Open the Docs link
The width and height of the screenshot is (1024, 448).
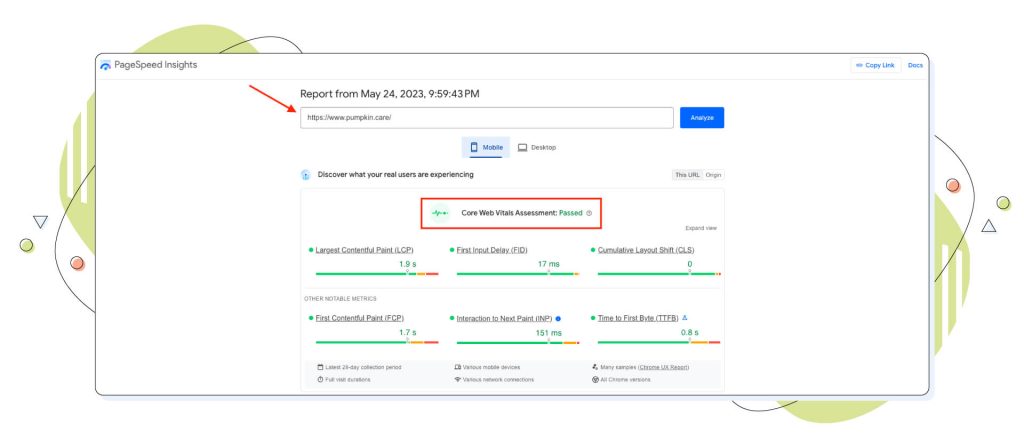click(915, 65)
